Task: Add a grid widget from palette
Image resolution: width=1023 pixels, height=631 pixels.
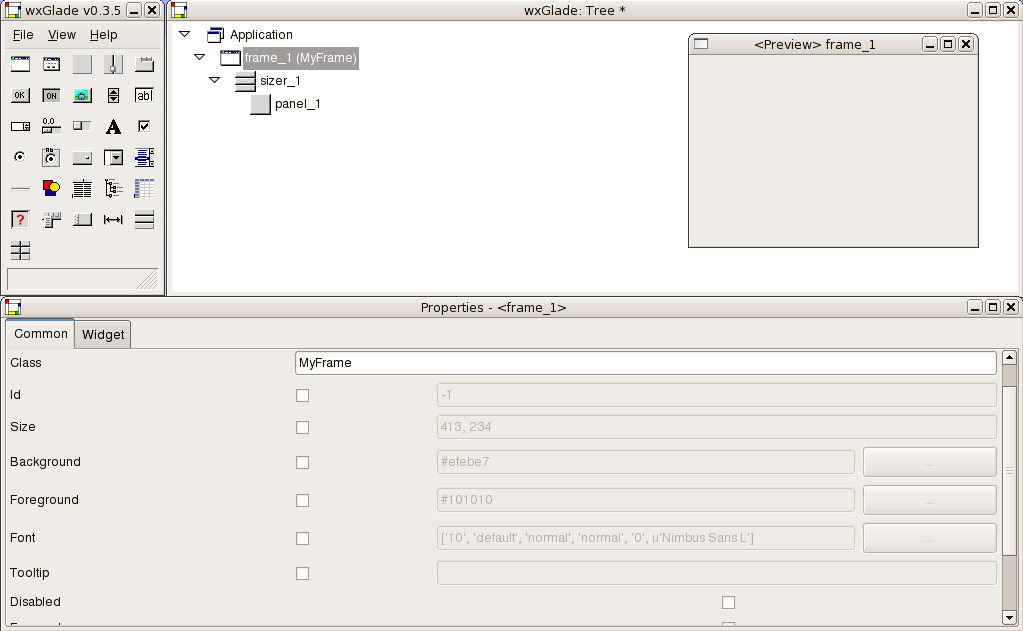Action: pyautogui.click(x=144, y=188)
